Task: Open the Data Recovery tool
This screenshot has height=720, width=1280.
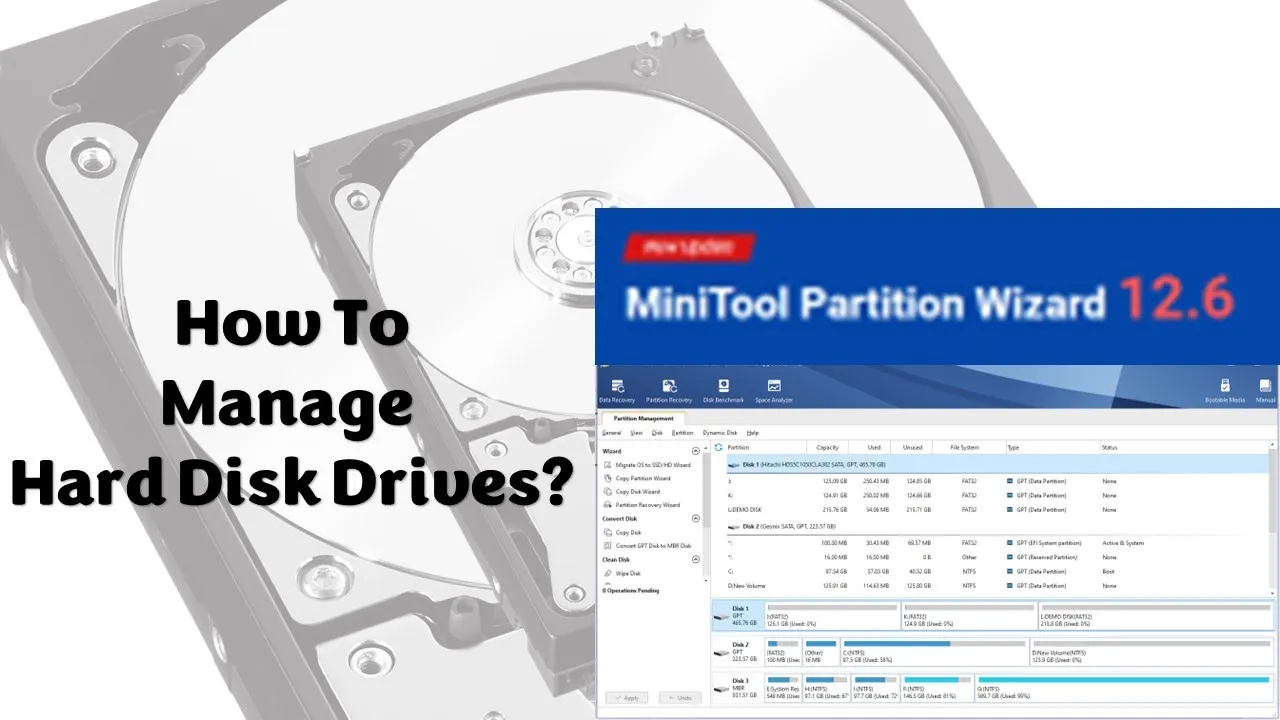Action: coord(617,391)
